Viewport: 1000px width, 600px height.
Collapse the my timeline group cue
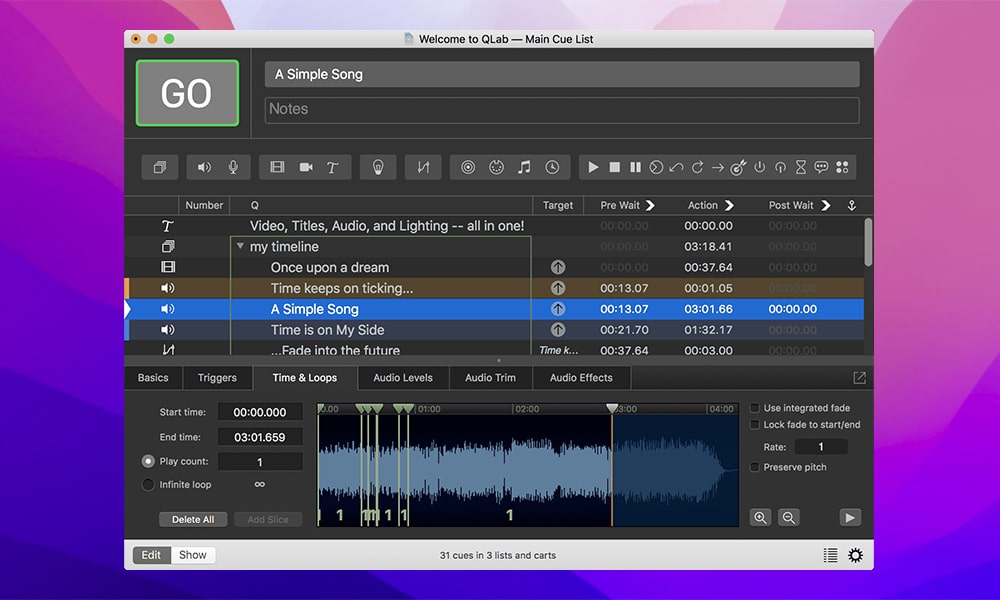[x=240, y=246]
